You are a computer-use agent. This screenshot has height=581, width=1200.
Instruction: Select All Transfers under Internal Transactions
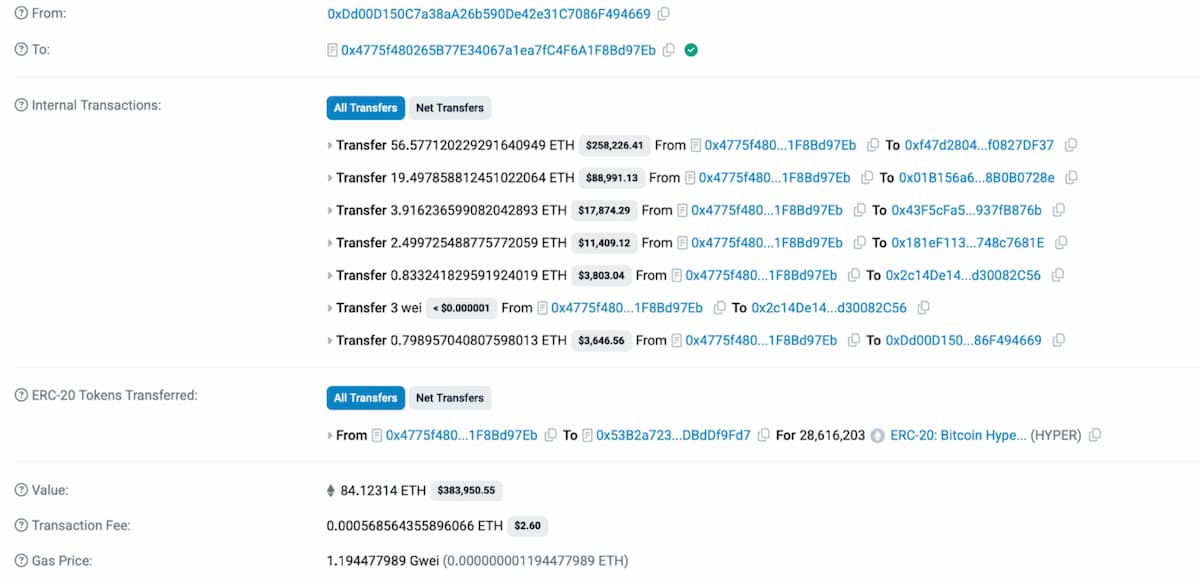(365, 108)
